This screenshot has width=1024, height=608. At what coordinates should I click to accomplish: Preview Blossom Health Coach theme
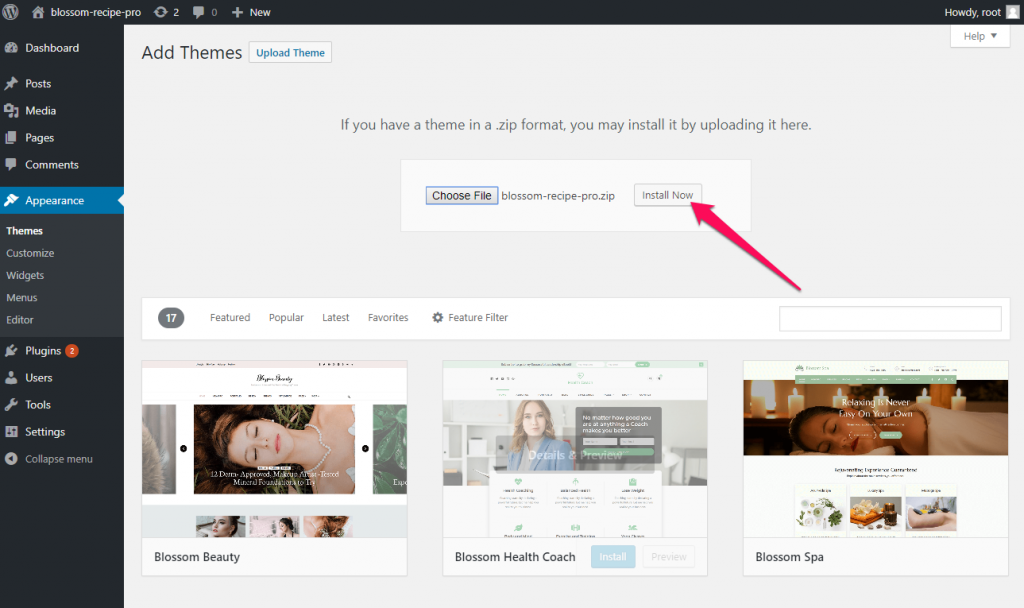[669, 557]
